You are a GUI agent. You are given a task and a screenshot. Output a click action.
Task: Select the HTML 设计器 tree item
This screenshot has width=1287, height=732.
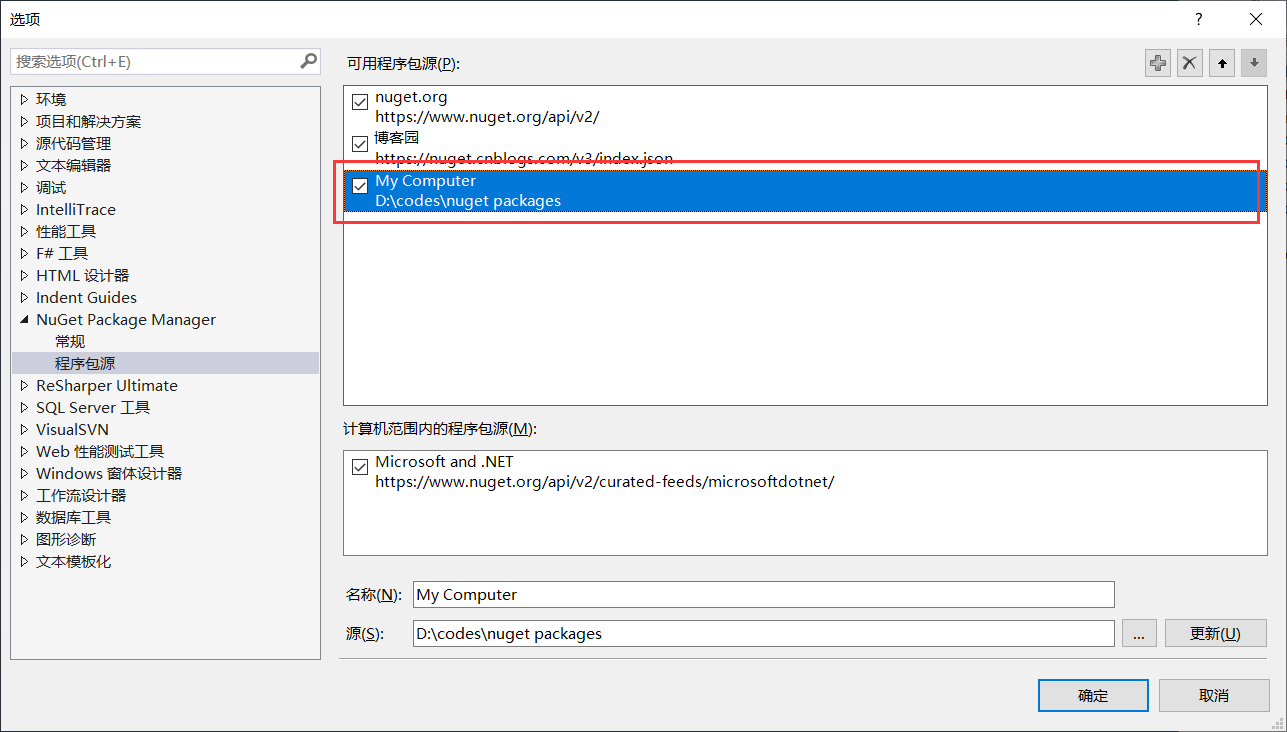click(83, 276)
